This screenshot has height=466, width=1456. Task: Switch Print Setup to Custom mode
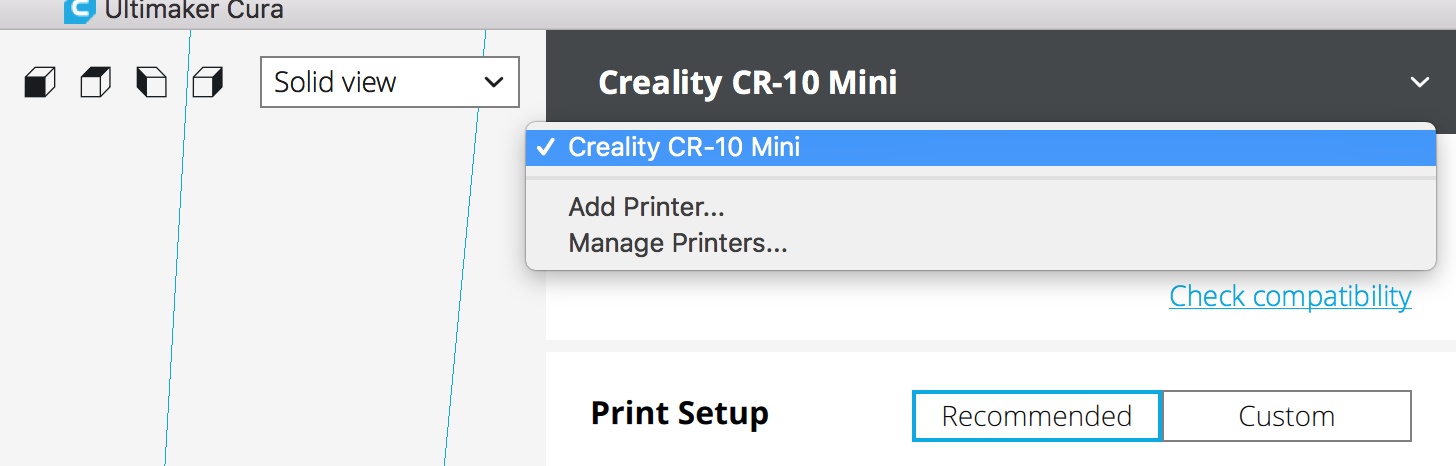tap(1286, 416)
